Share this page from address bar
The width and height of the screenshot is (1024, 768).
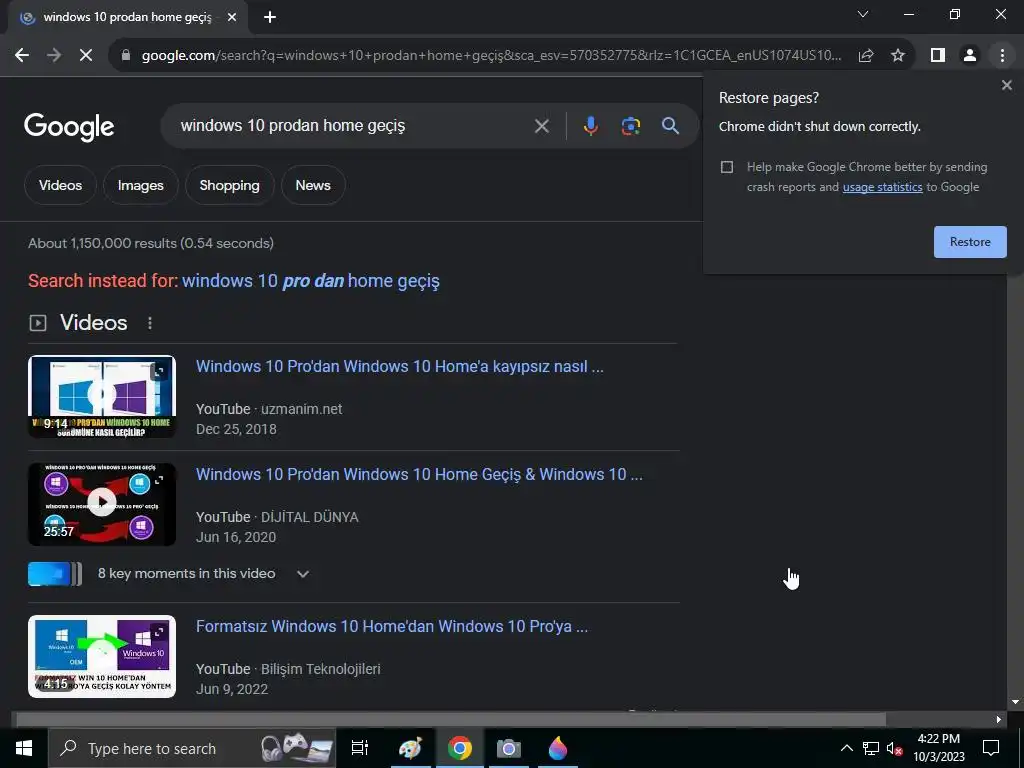[x=866, y=56]
